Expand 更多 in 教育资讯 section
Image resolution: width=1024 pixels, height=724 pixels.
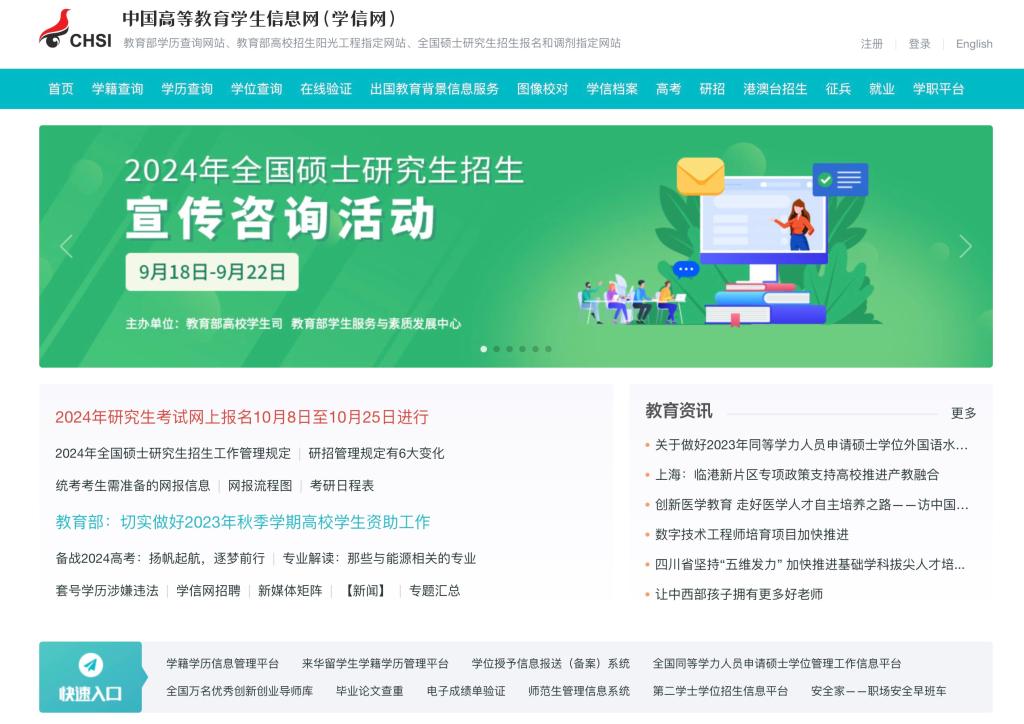tap(963, 413)
